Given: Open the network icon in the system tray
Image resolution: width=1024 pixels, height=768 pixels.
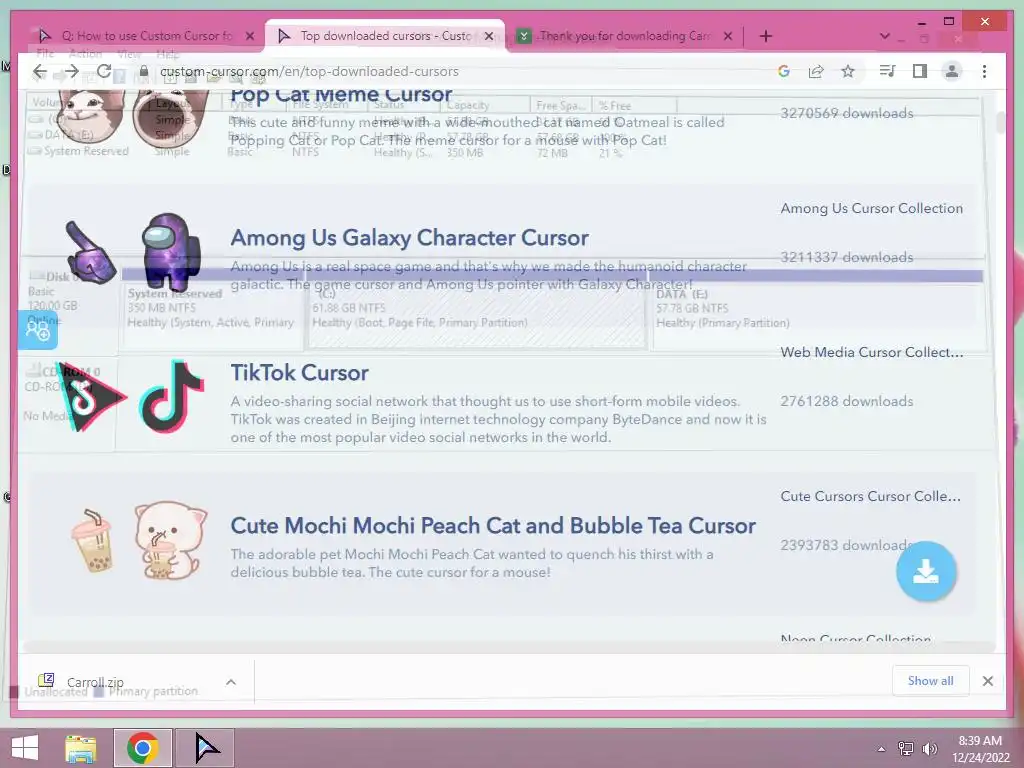Looking at the screenshot, I should (906, 749).
